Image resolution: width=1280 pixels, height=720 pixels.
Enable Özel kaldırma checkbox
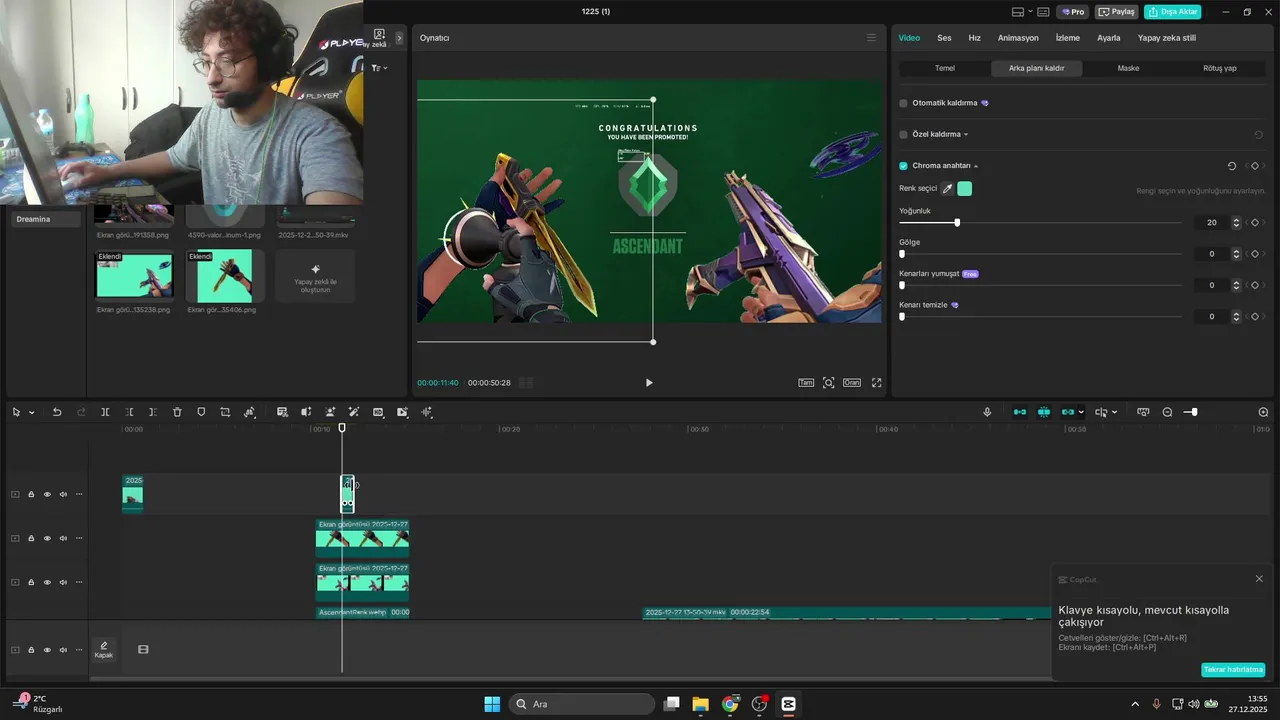(904, 134)
